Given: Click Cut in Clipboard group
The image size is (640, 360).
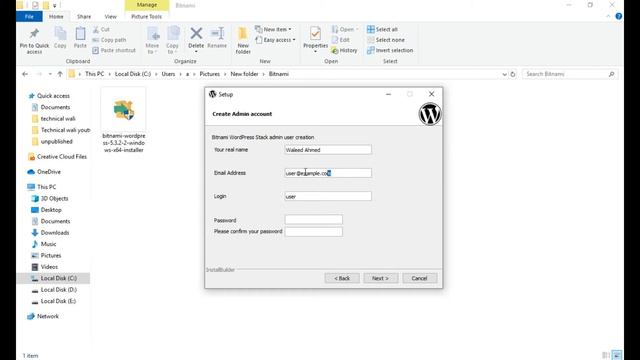Looking at the screenshot, I should 101,29.
